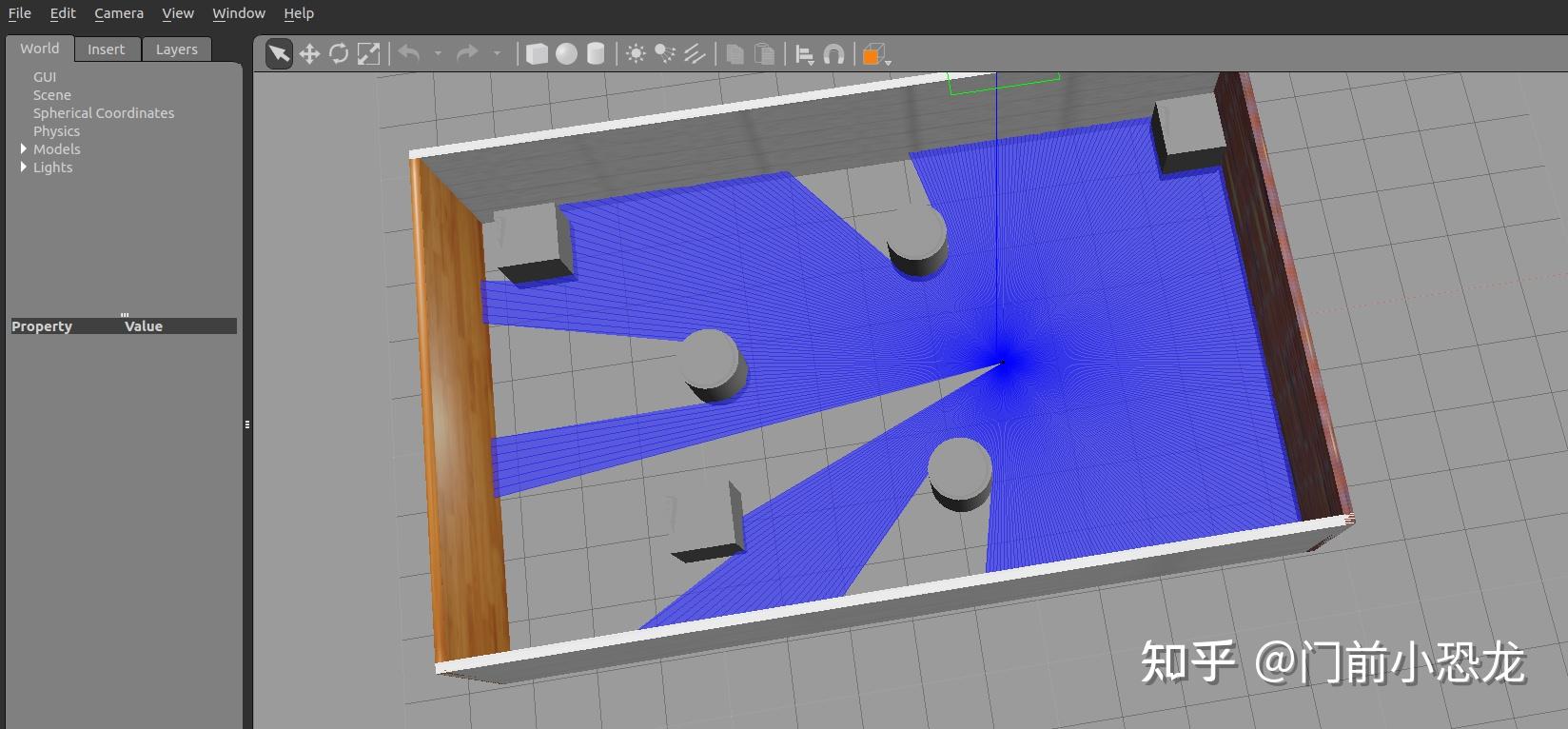Switch to the Layers tab
The height and width of the screenshot is (729, 1568).
pyautogui.click(x=177, y=49)
